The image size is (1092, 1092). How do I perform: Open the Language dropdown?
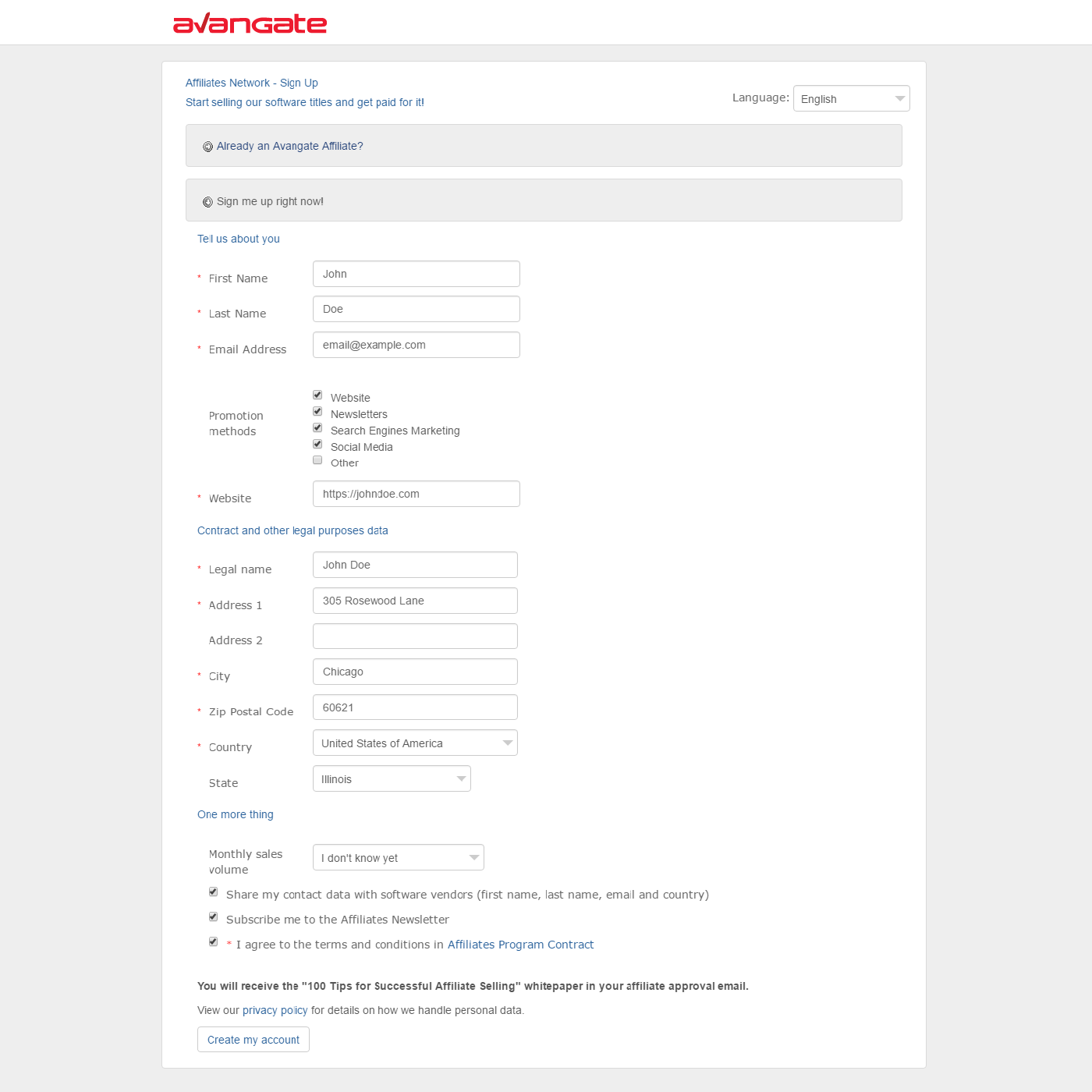click(851, 98)
